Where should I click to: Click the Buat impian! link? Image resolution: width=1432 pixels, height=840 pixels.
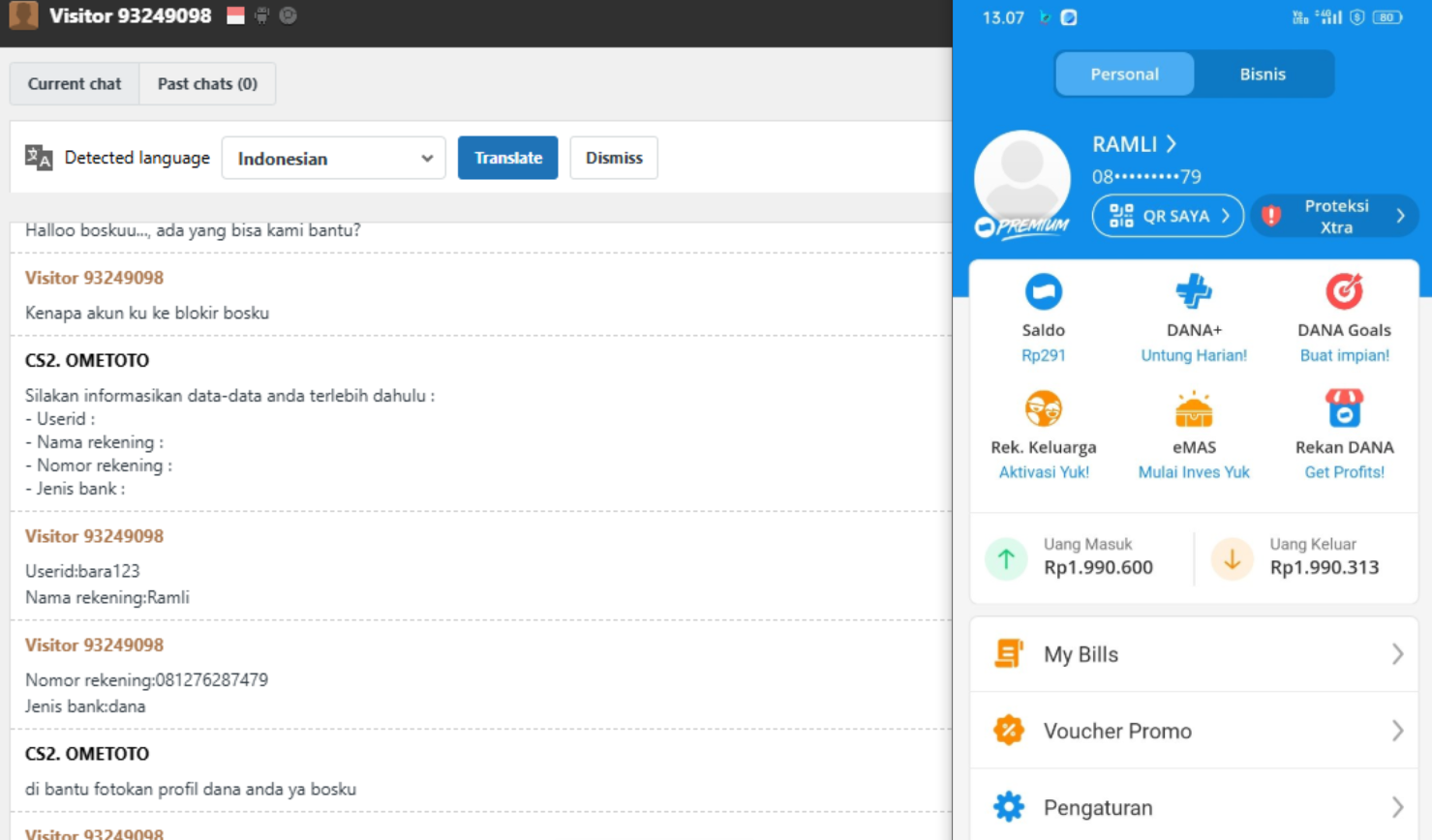(1344, 355)
